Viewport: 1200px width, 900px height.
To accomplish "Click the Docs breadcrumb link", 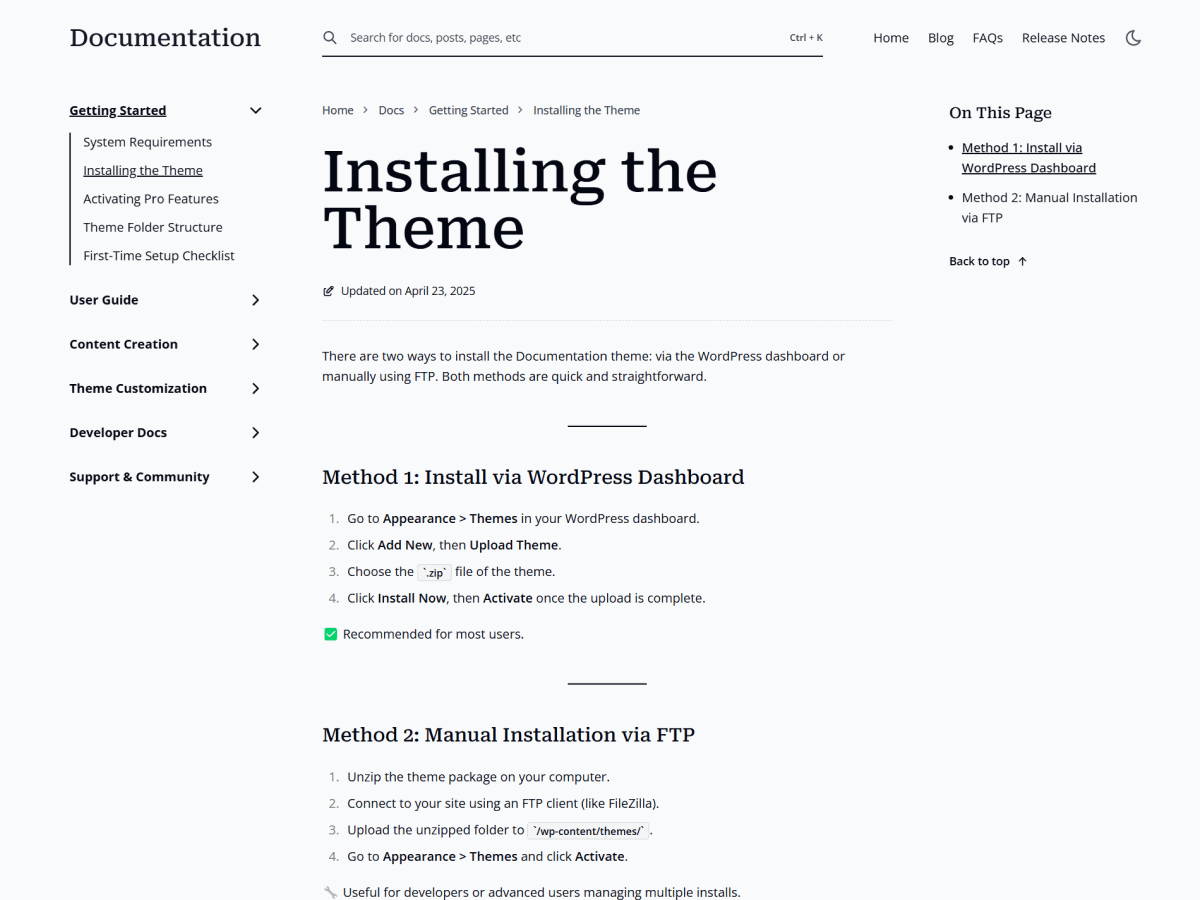I will click(391, 110).
